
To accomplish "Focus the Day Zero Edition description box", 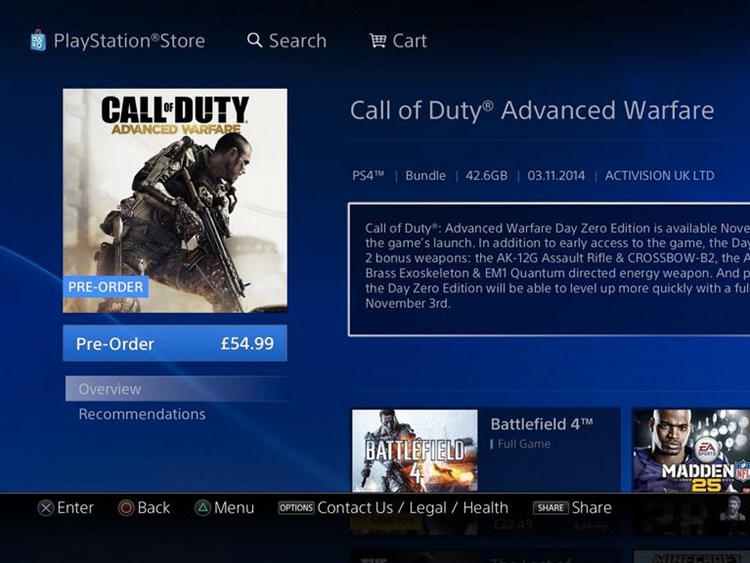I will tap(549, 269).
